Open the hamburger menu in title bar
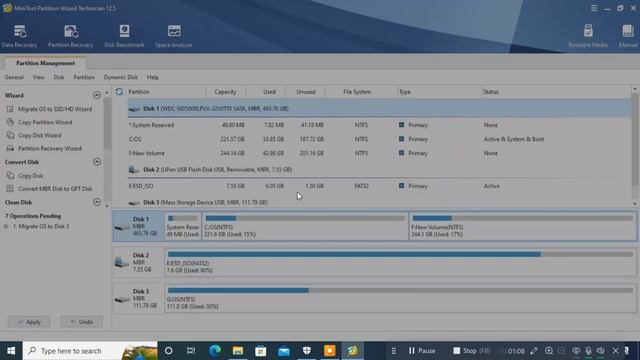 click(x=594, y=8)
